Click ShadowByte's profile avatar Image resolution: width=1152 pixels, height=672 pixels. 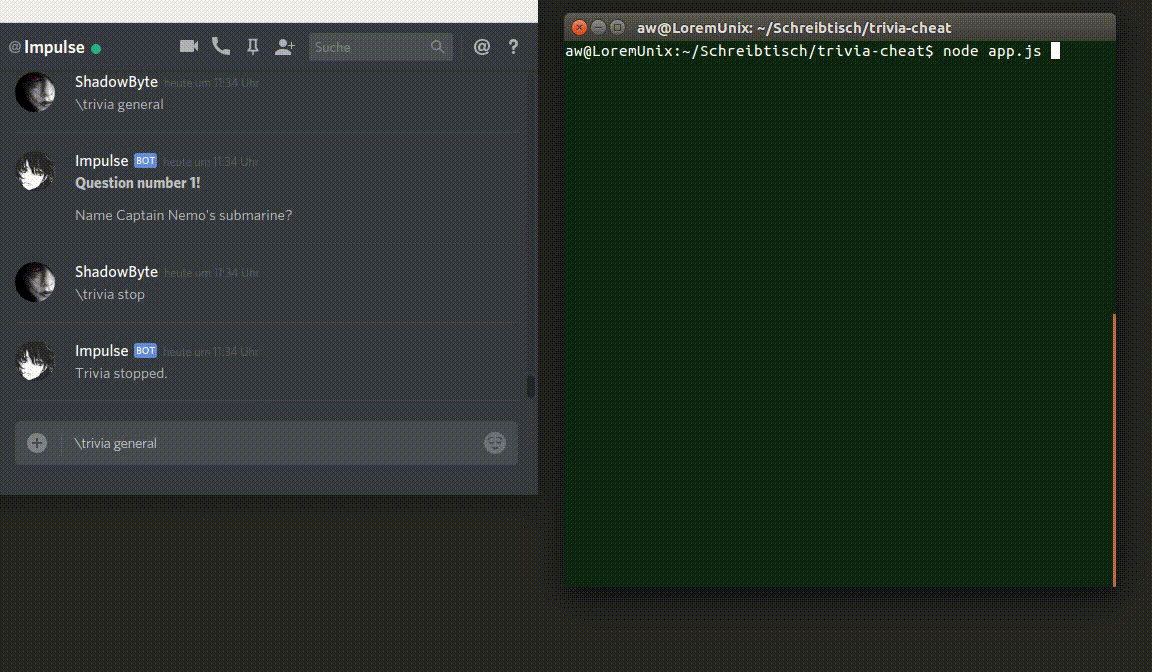coord(36,92)
